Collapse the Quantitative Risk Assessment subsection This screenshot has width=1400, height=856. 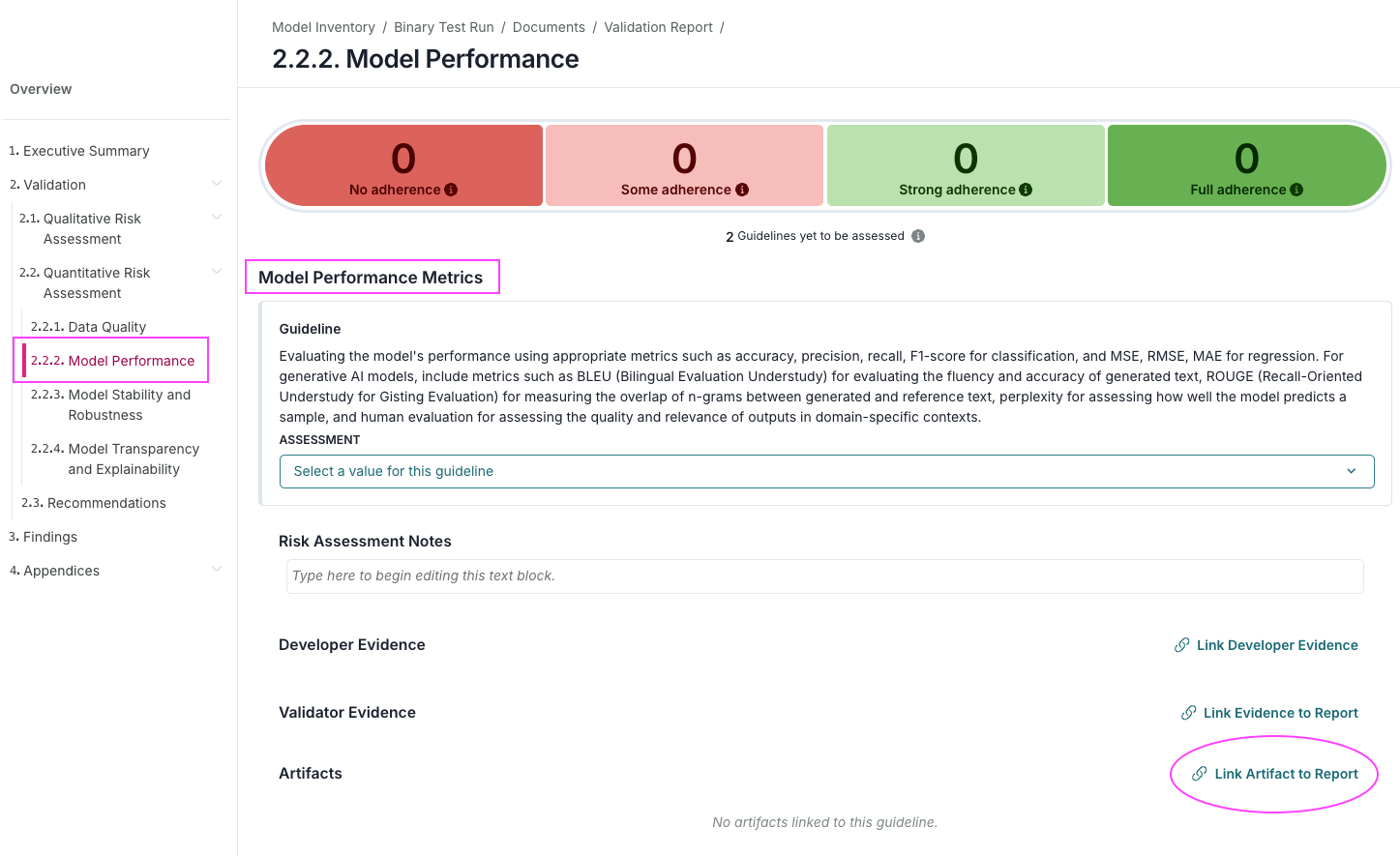(x=217, y=272)
